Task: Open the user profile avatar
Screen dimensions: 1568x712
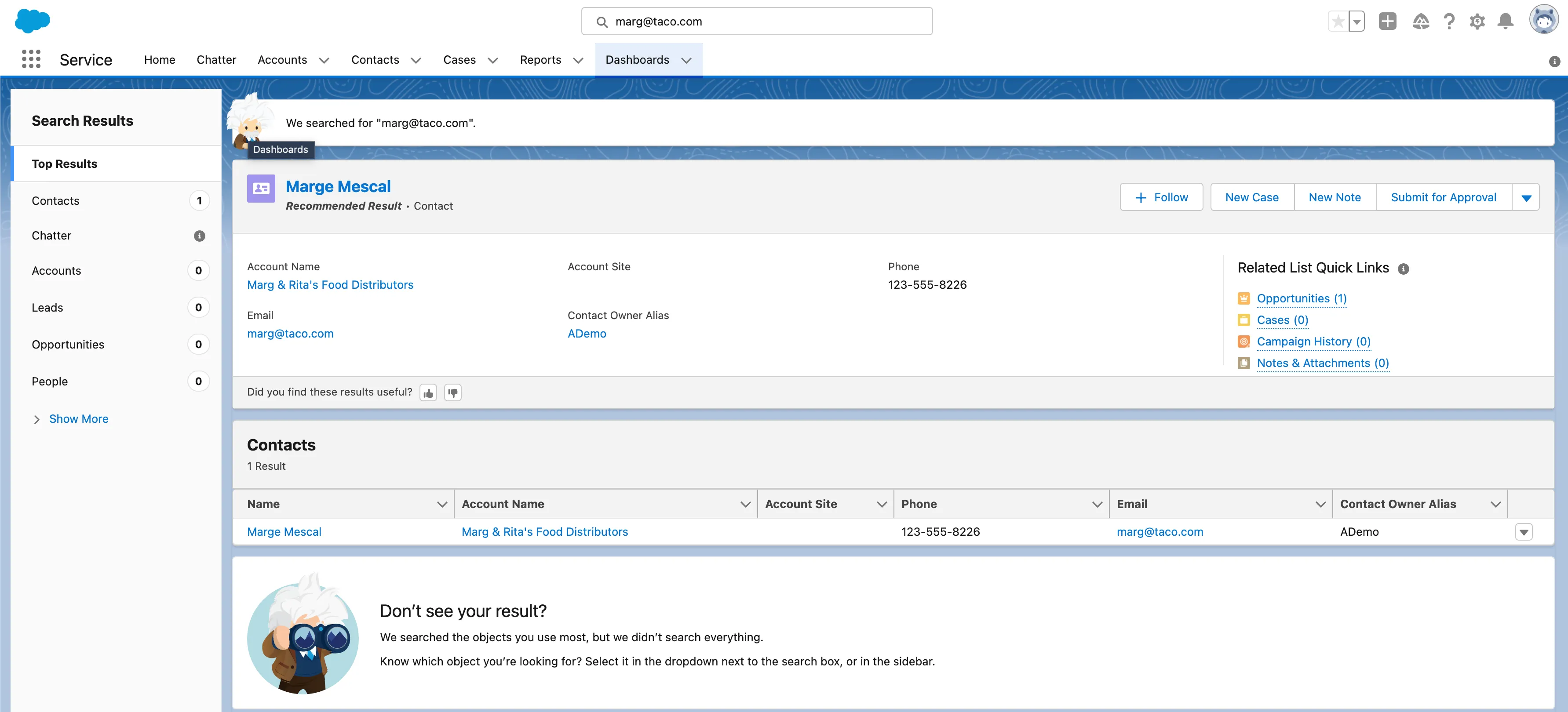Action: click(x=1544, y=20)
